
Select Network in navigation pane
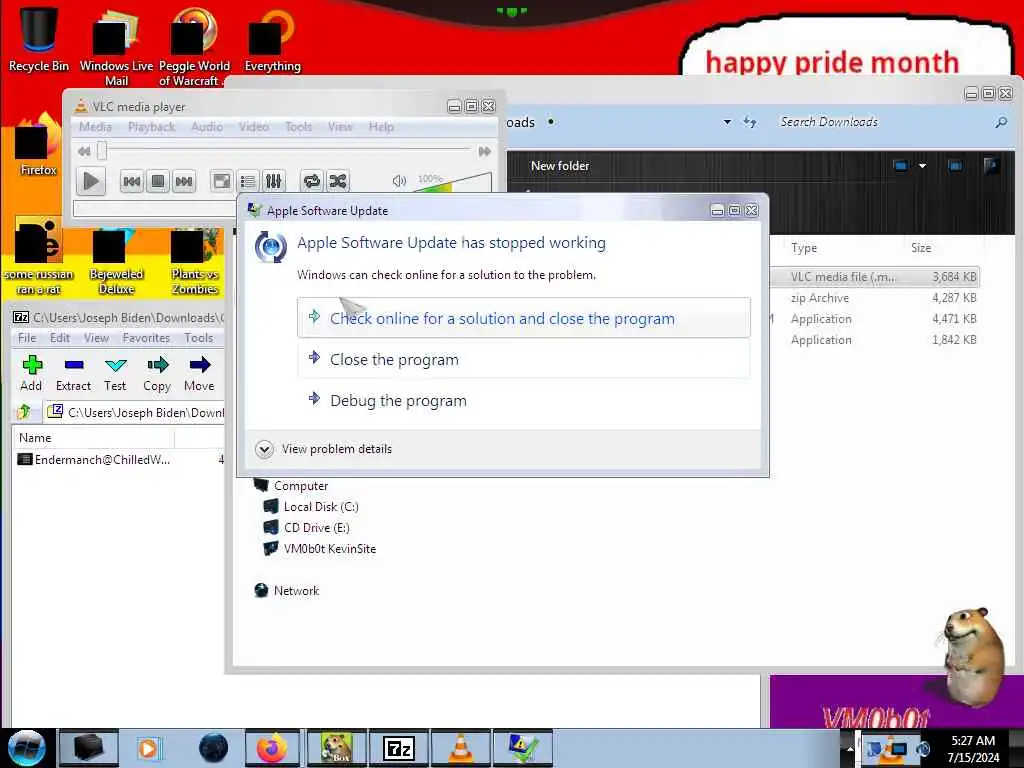click(x=287, y=590)
